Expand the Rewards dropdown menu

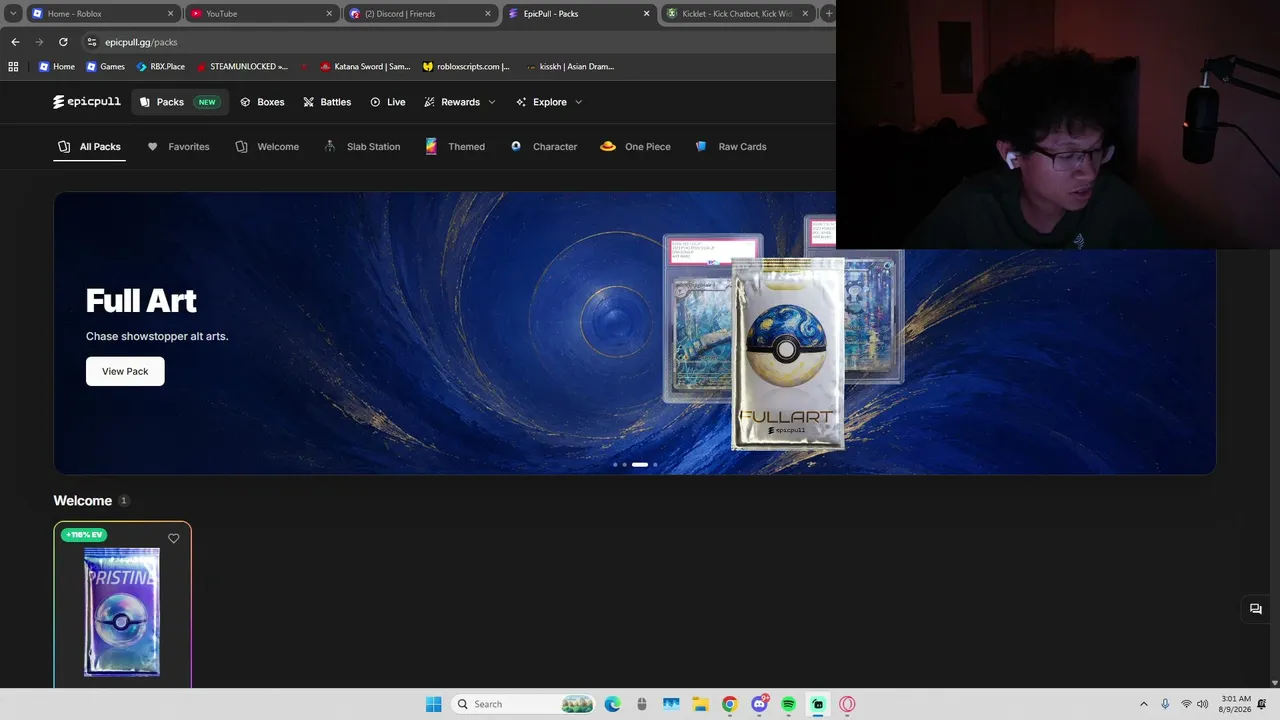click(x=460, y=102)
